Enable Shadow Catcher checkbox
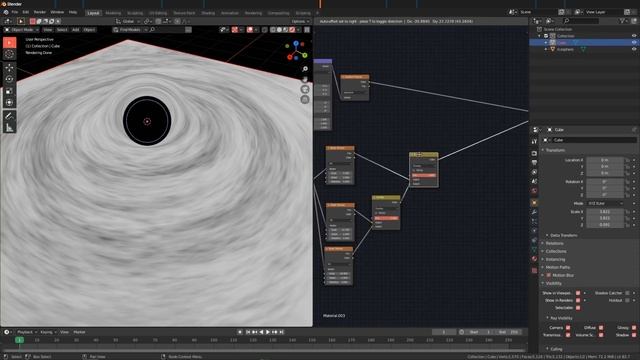The width and height of the screenshot is (640, 360). pos(627,293)
